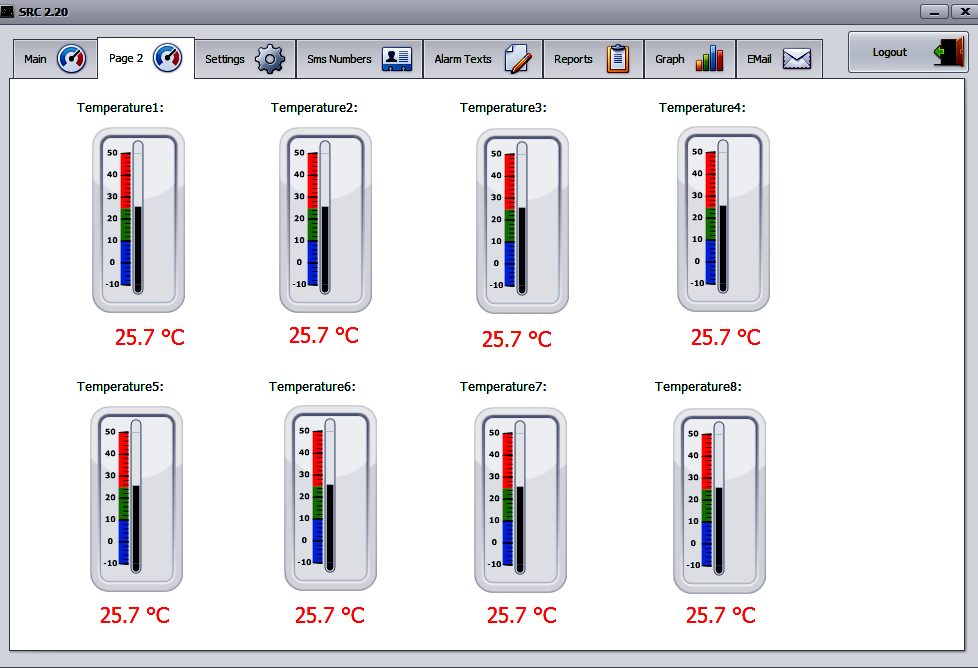Click the clipboard icon for Reports
The height and width of the screenshot is (668, 978).
pos(618,59)
